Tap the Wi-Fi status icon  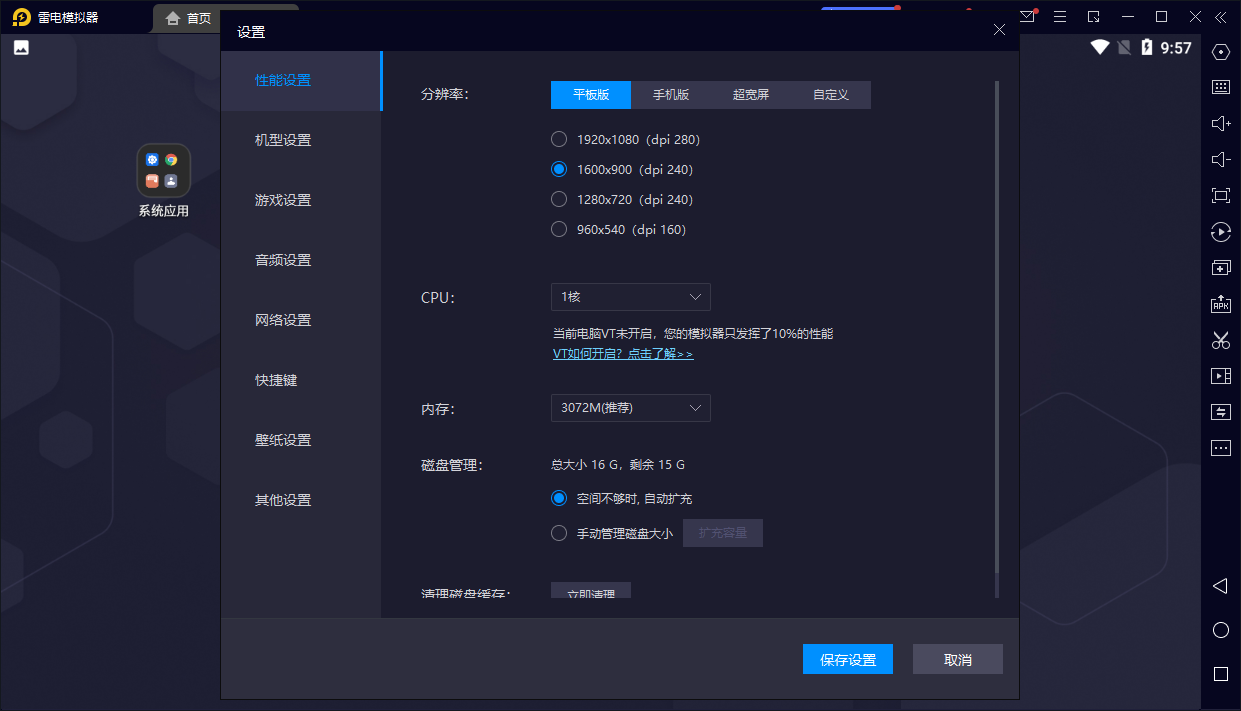(1100, 47)
